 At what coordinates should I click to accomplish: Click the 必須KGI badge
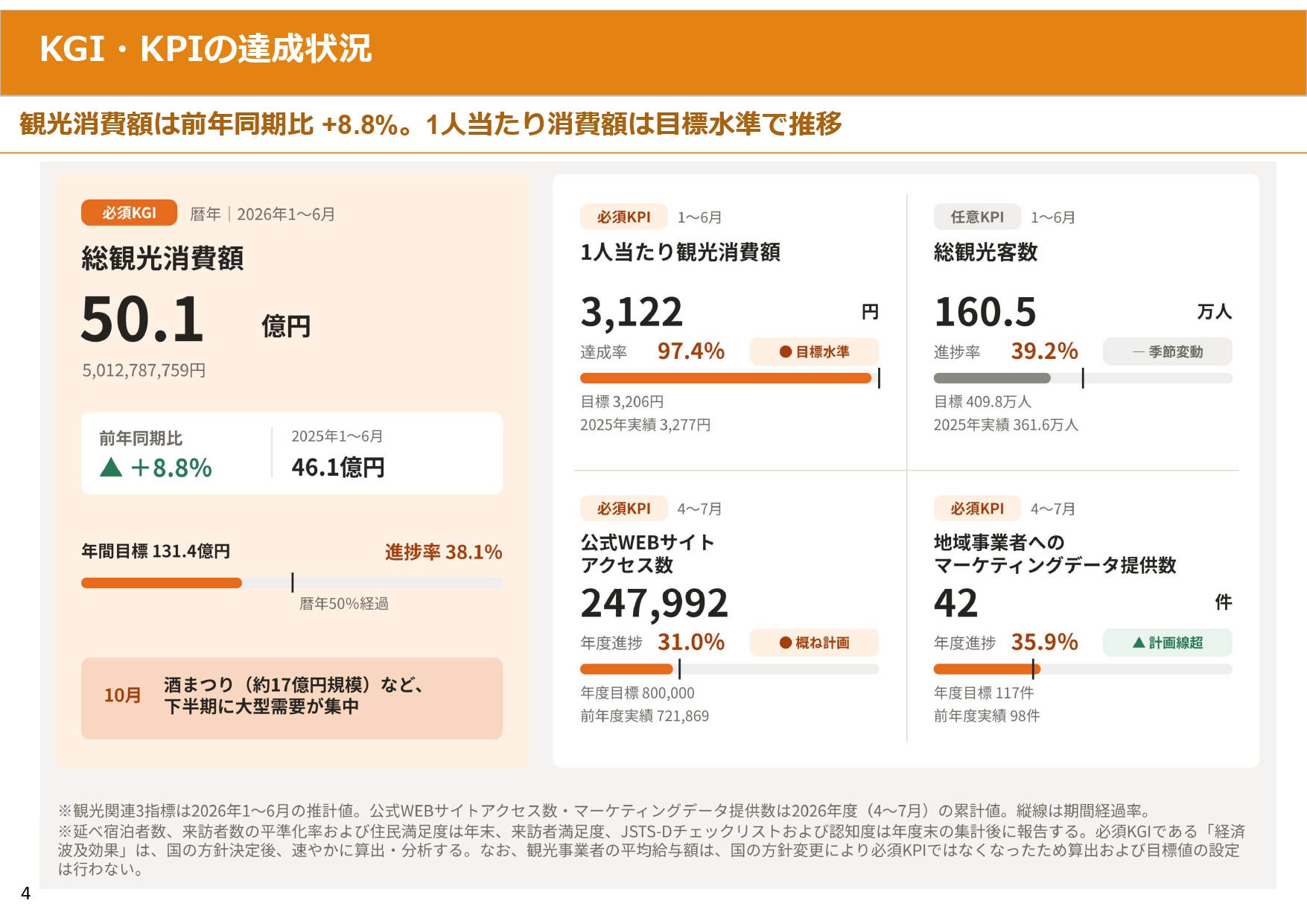[129, 213]
